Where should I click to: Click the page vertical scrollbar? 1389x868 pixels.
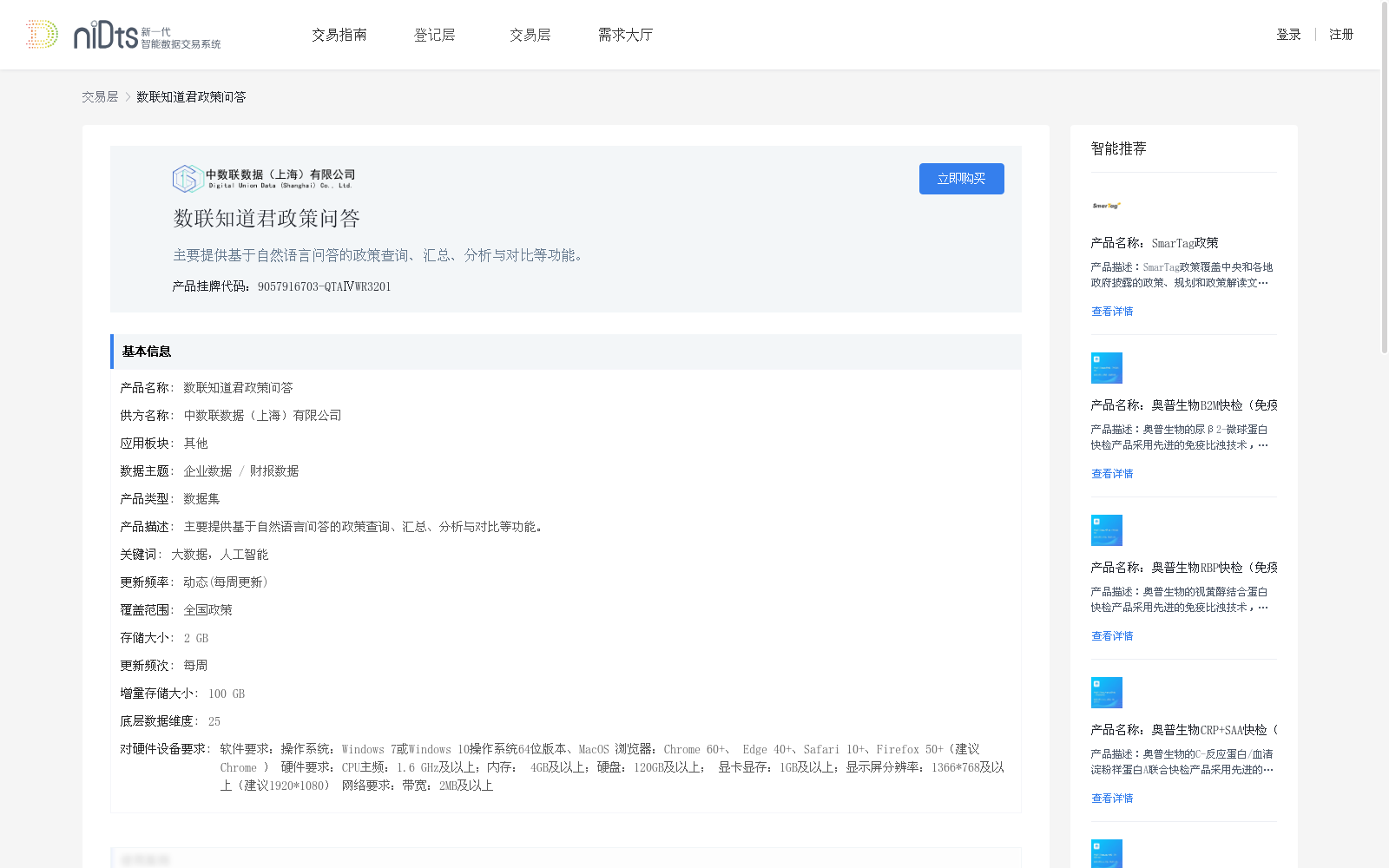point(1385,178)
